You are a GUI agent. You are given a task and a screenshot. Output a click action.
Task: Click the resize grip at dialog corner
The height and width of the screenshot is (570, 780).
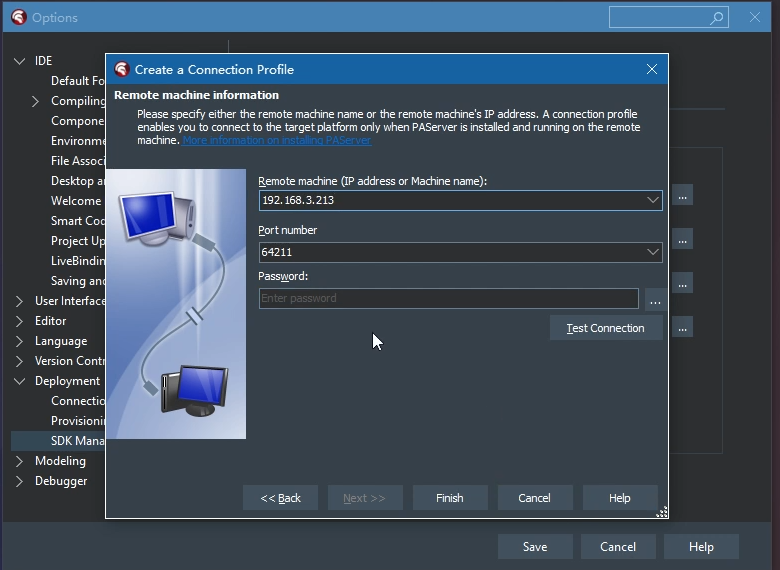coord(661,512)
